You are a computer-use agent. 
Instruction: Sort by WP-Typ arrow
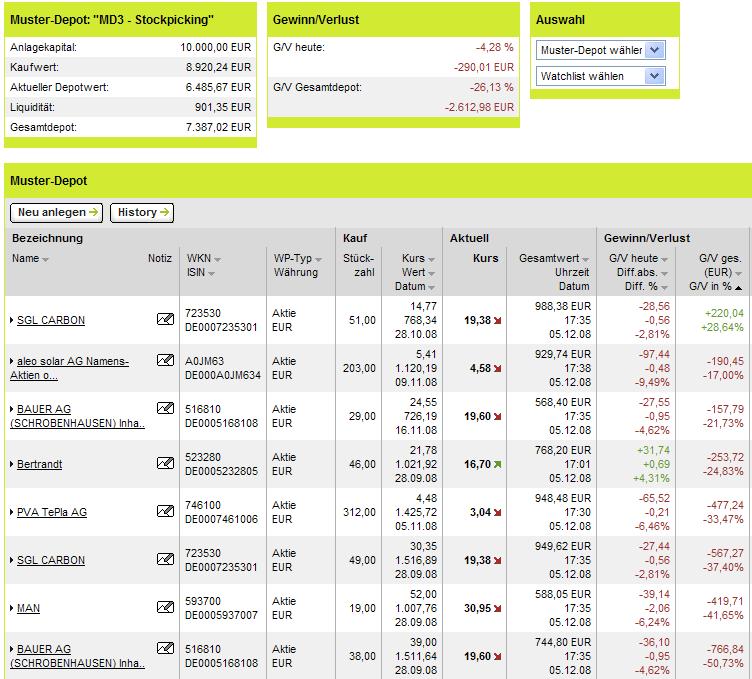tap(318, 259)
